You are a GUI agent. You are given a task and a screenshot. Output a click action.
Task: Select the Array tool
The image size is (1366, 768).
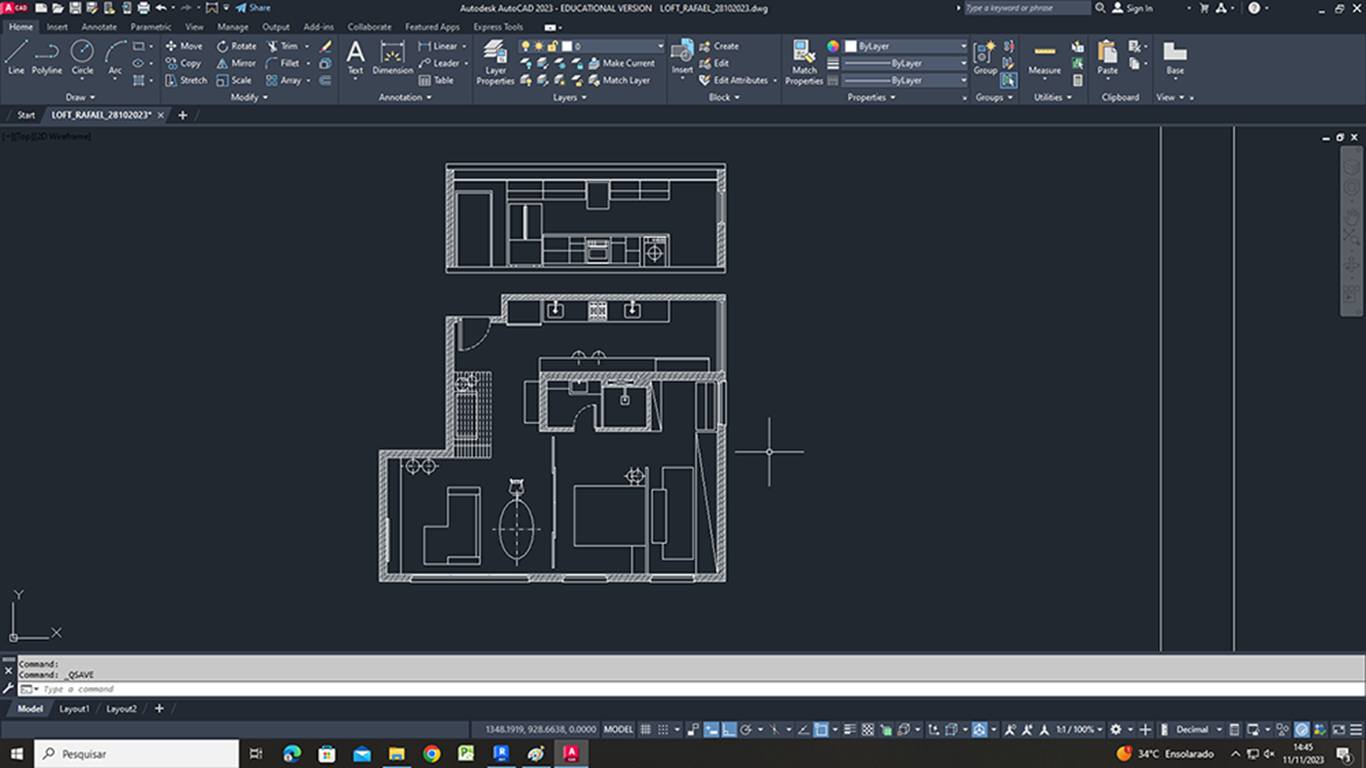pyautogui.click(x=283, y=80)
